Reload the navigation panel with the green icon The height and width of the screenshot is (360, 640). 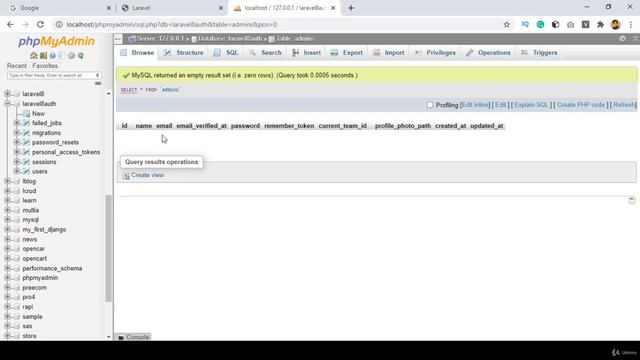[x=81, y=56]
